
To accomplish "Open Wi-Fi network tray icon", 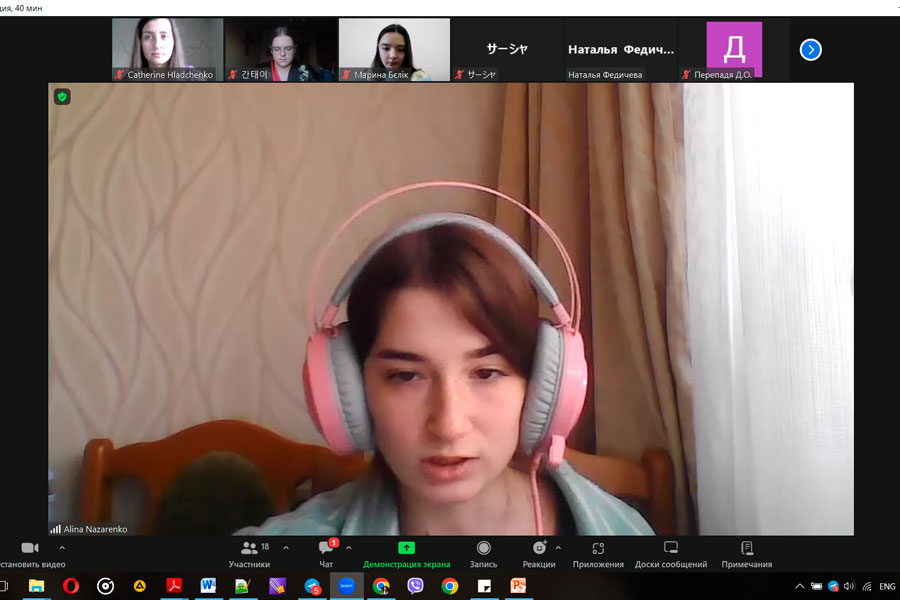I will pos(867,586).
